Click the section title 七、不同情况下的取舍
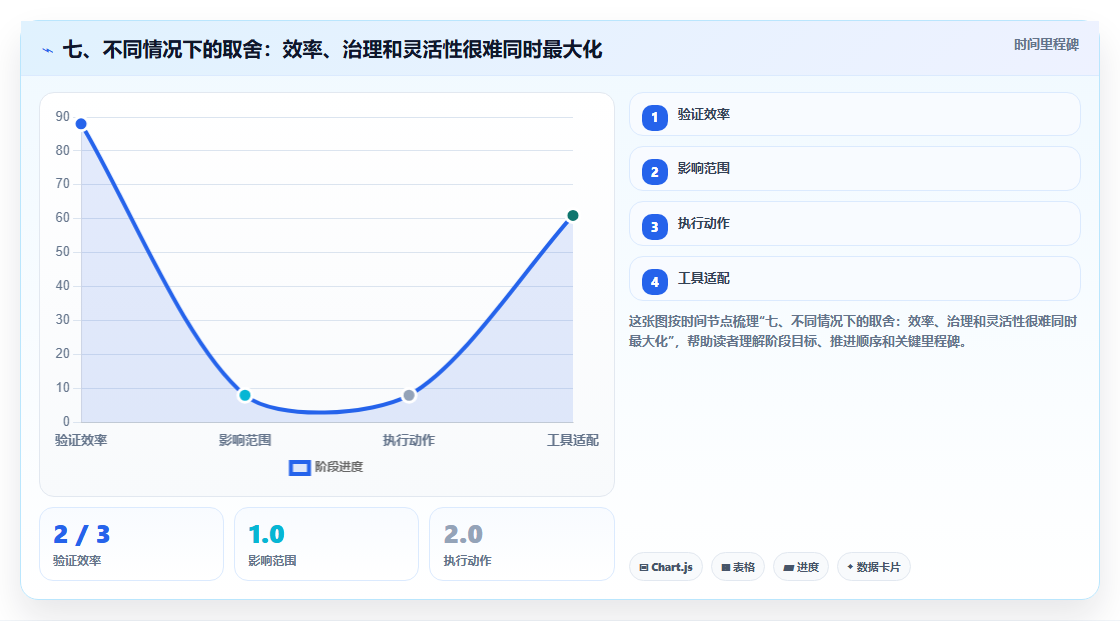 (x=332, y=50)
